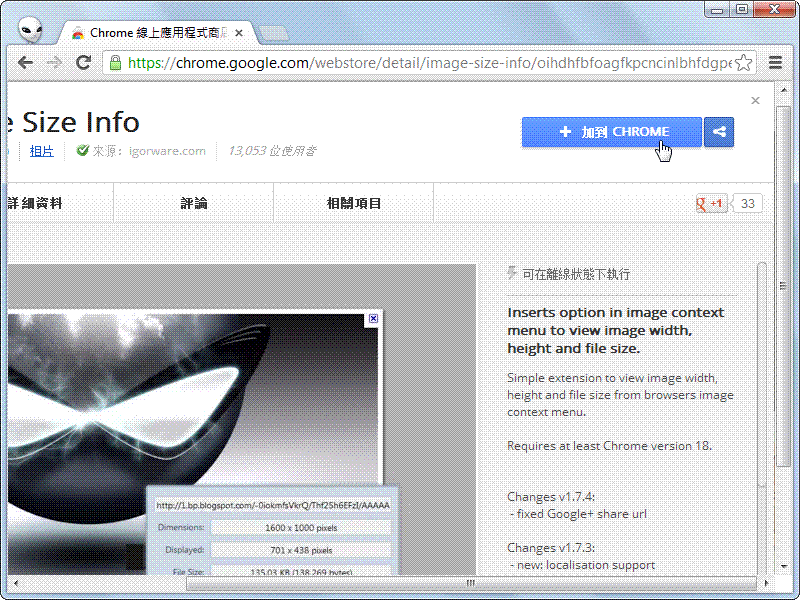
Task: Close the Chrome Web Store tab
Action: 239,33
